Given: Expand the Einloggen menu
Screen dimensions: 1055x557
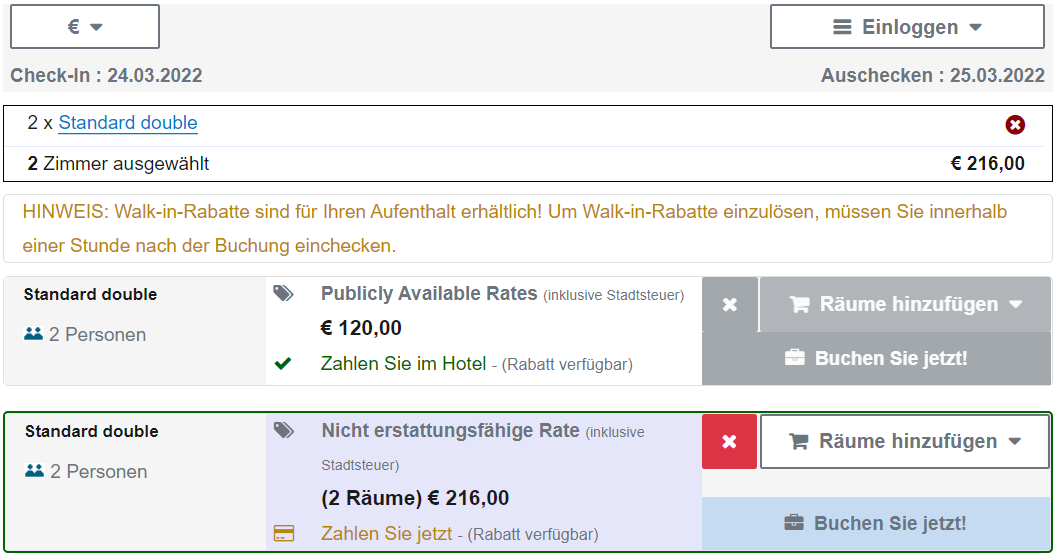Looking at the screenshot, I should coord(907,27).
